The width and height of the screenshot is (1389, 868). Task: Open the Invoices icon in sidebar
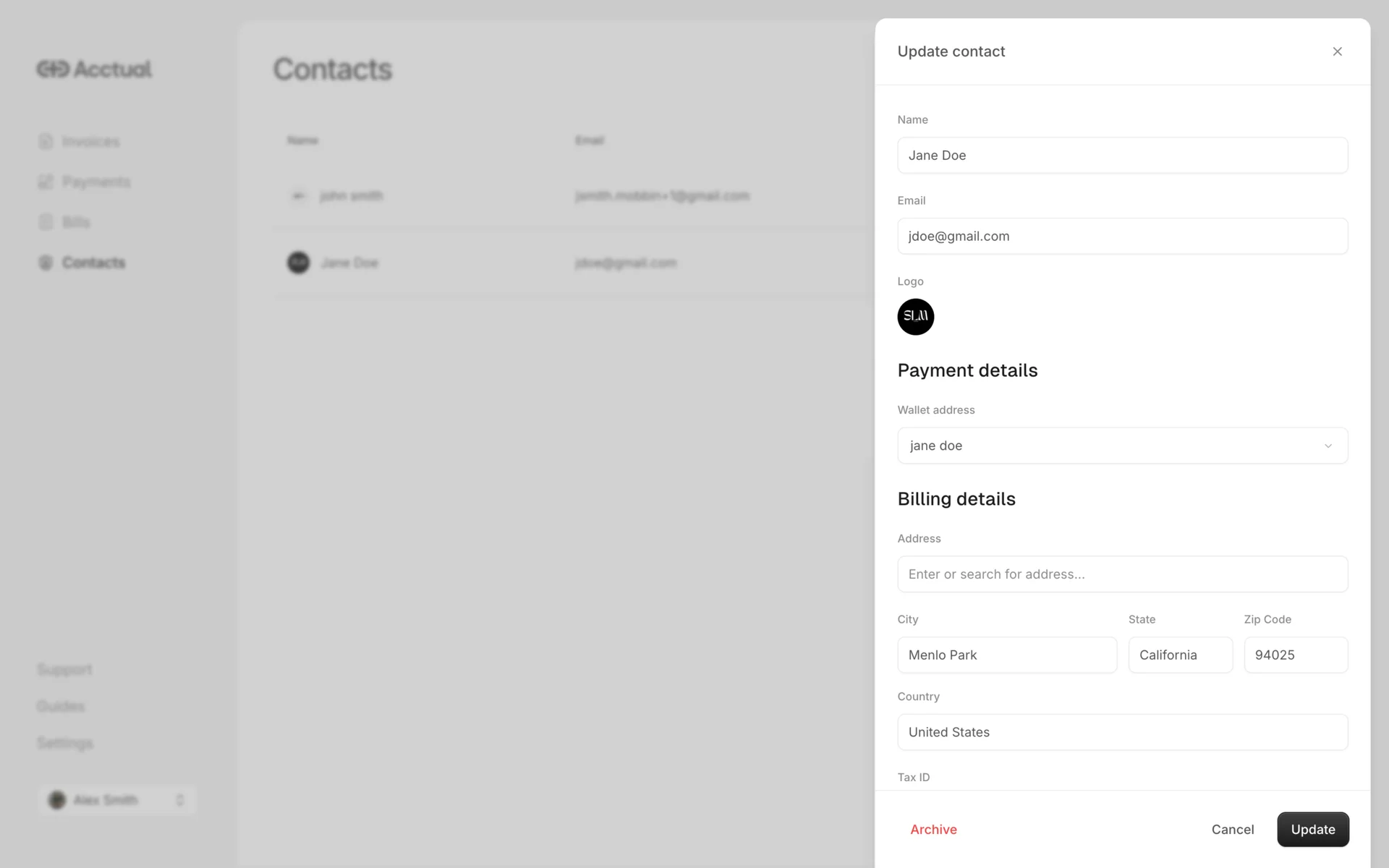click(46, 141)
